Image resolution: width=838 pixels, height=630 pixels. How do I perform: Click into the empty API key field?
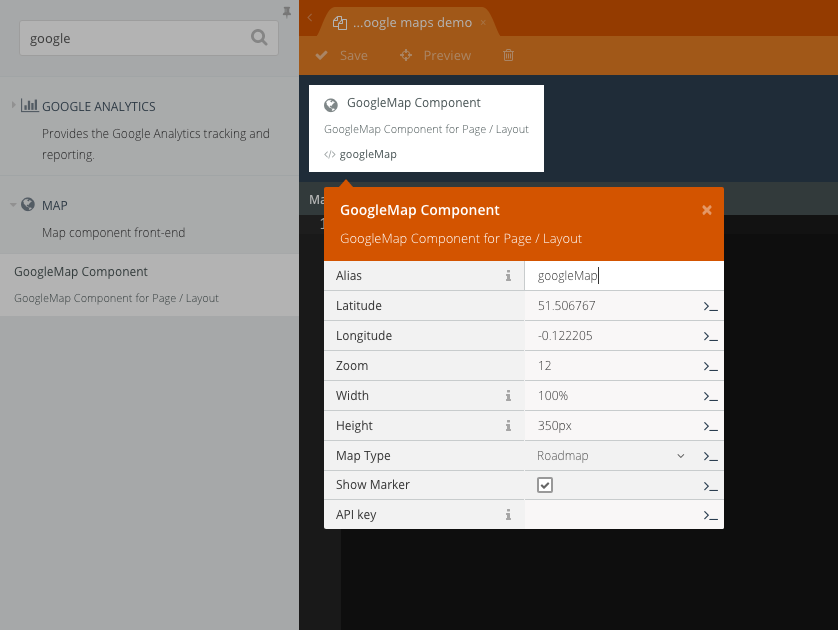(x=613, y=515)
